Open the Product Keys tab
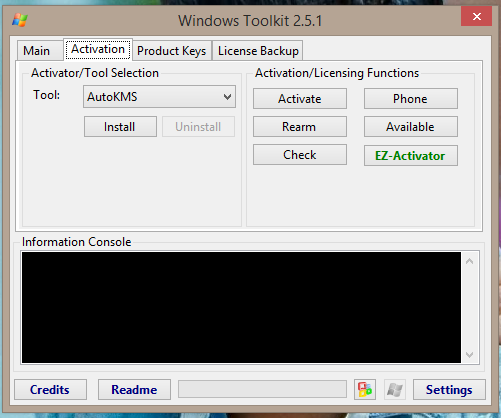Screen dimensions: 501x418 172,51
